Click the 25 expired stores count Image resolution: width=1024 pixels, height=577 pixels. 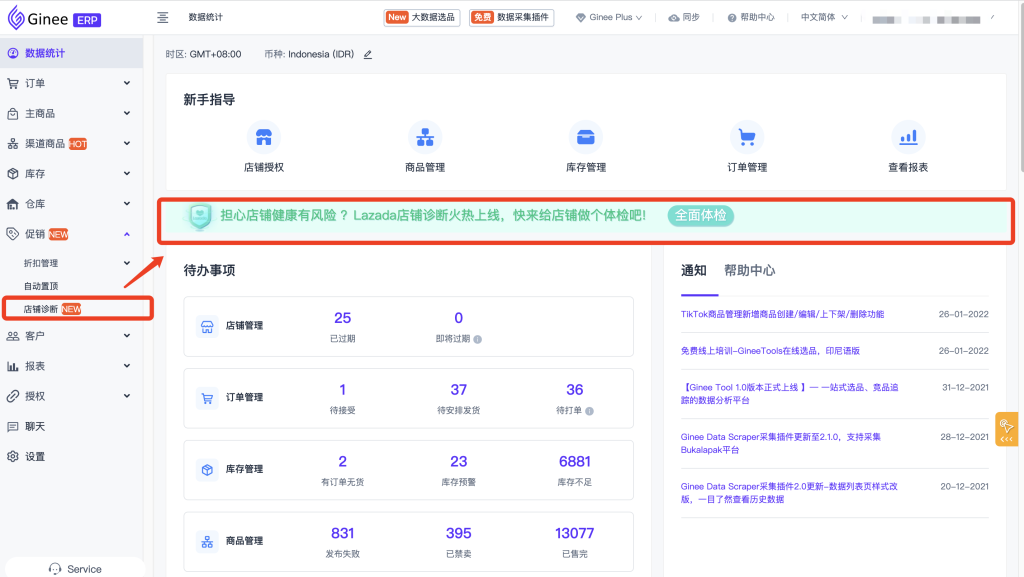coord(342,319)
